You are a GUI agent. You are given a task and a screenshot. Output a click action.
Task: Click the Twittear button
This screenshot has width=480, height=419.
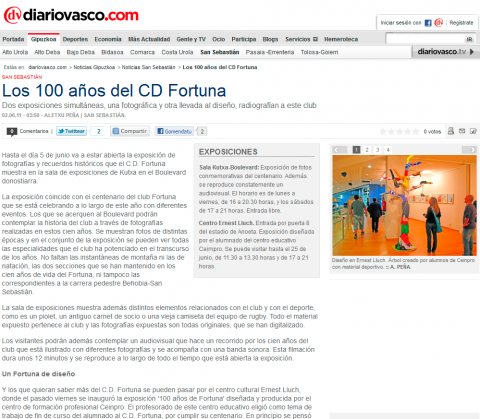tap(71, 131)
